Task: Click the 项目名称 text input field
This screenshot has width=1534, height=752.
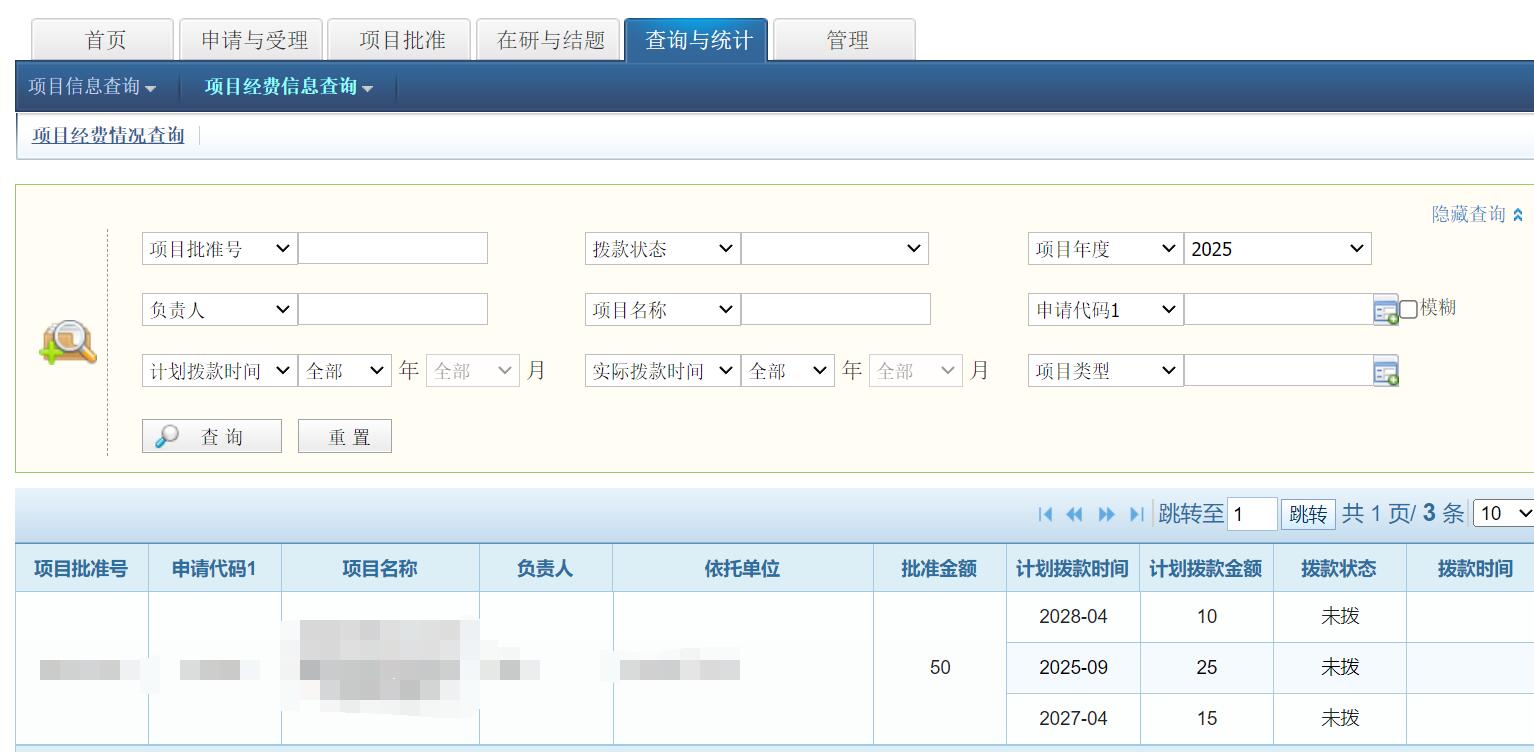Action: [835, 310]
